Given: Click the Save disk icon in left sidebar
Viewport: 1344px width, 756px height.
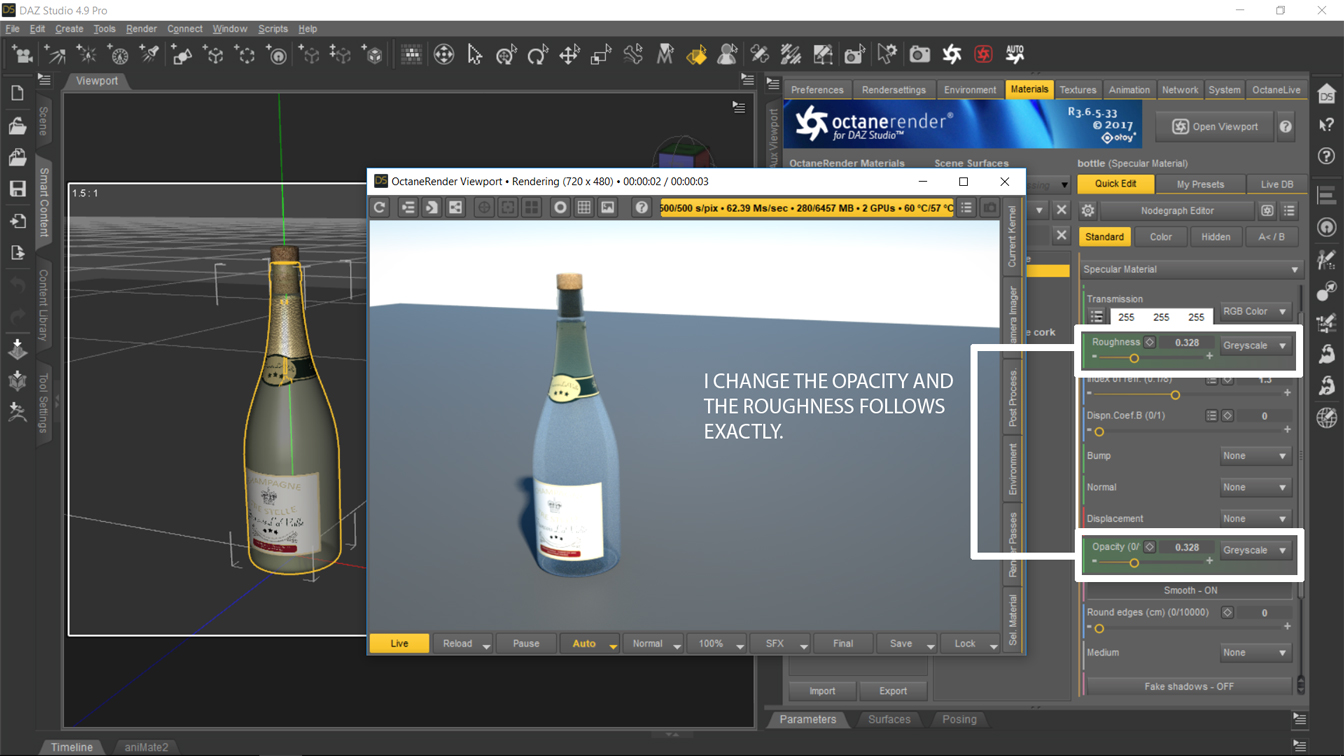Looking at the screenshot, I should coord(17,189).
